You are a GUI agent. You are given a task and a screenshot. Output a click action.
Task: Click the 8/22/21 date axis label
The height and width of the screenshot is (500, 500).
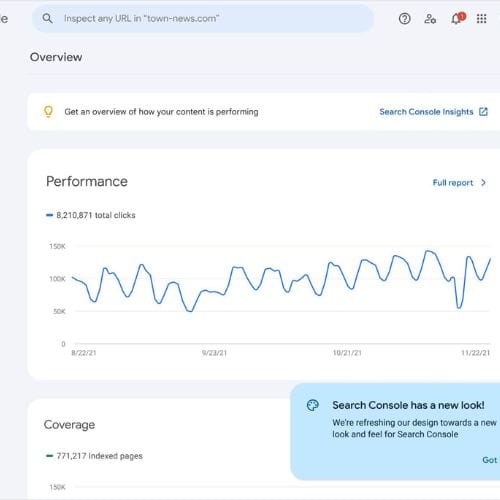[84, 353]
